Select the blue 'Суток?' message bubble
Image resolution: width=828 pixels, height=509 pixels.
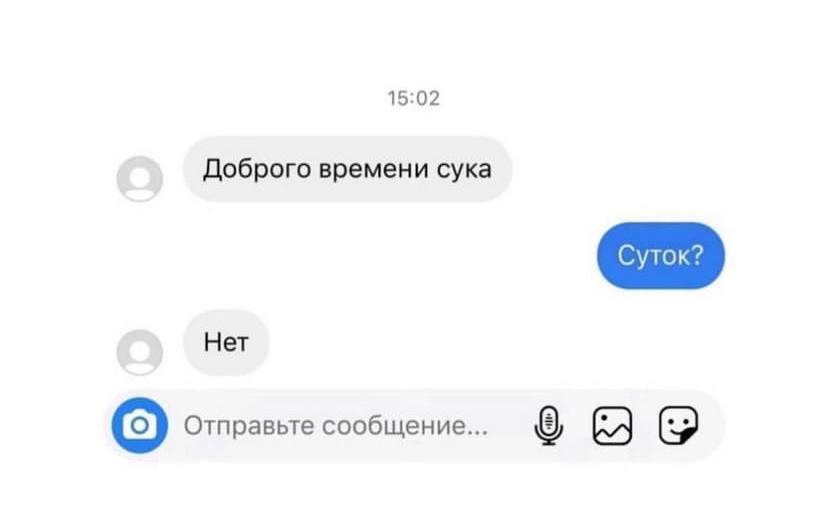pyautogui.click(x=661, y=256)
